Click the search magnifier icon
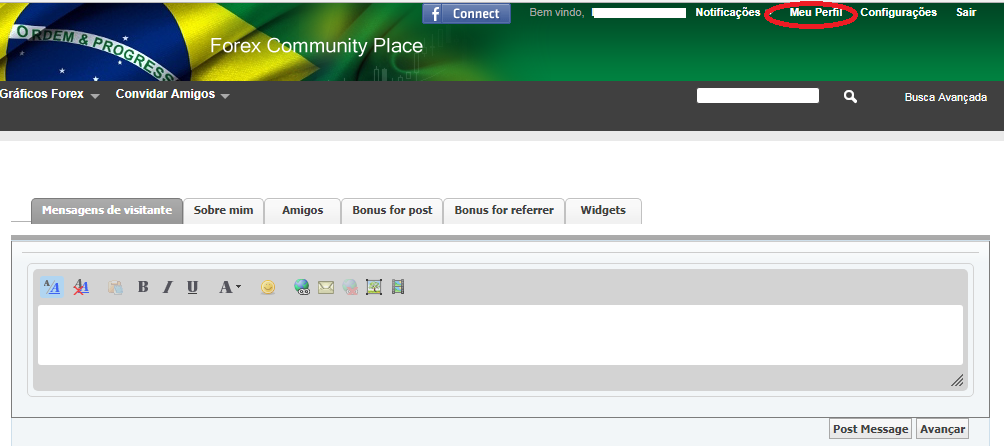 coord(850,97)
